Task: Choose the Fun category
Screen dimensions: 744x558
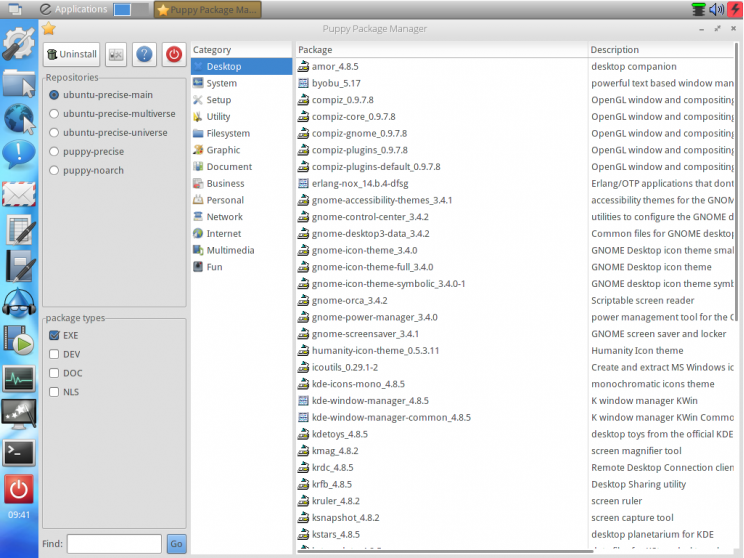Action: tap(242, 267)
